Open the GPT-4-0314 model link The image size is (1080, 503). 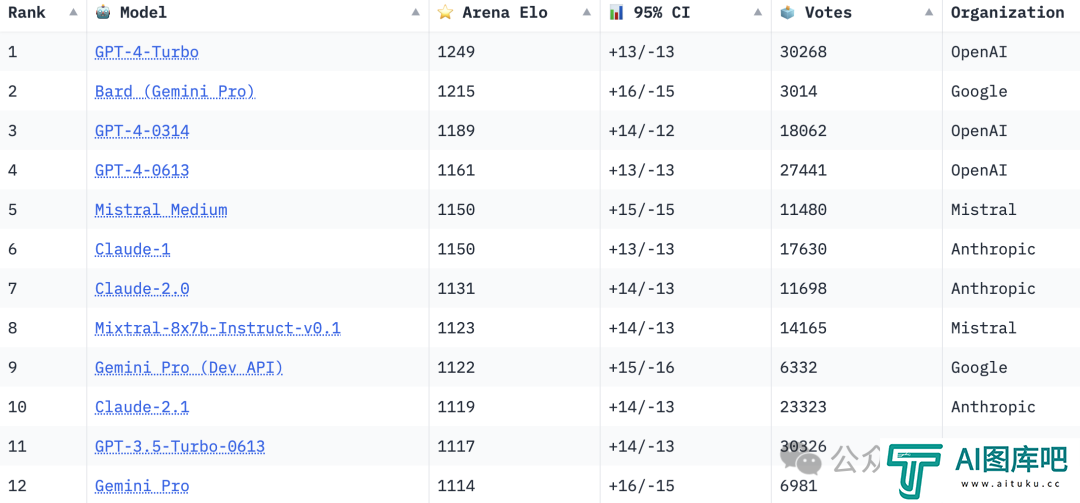142,131
